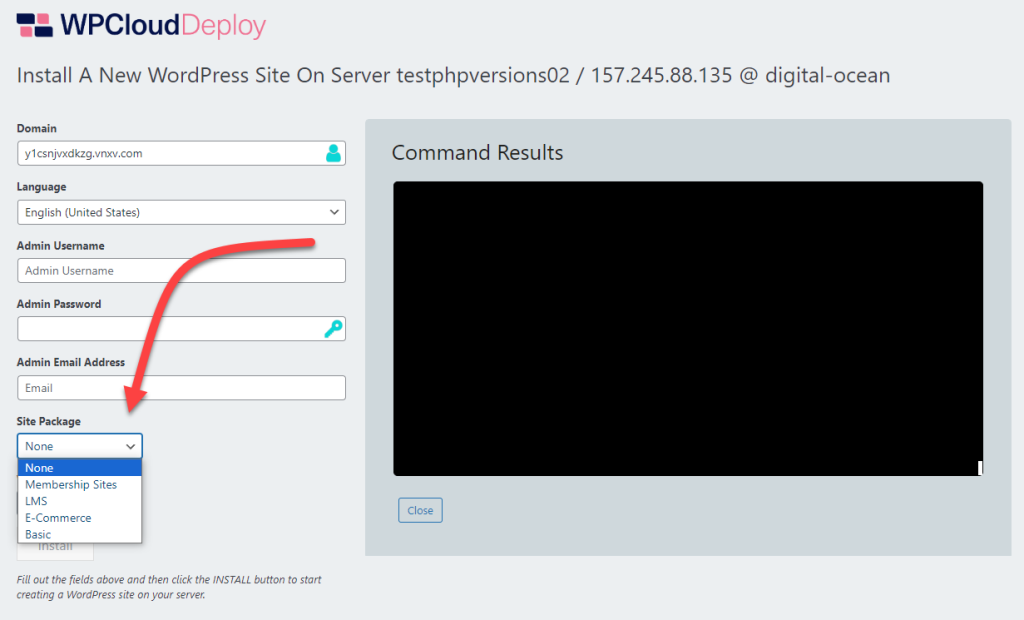The height and width of the screenshot is (620, 1024).
Task: Click the Admin Password input box
Action: (168, 329)
